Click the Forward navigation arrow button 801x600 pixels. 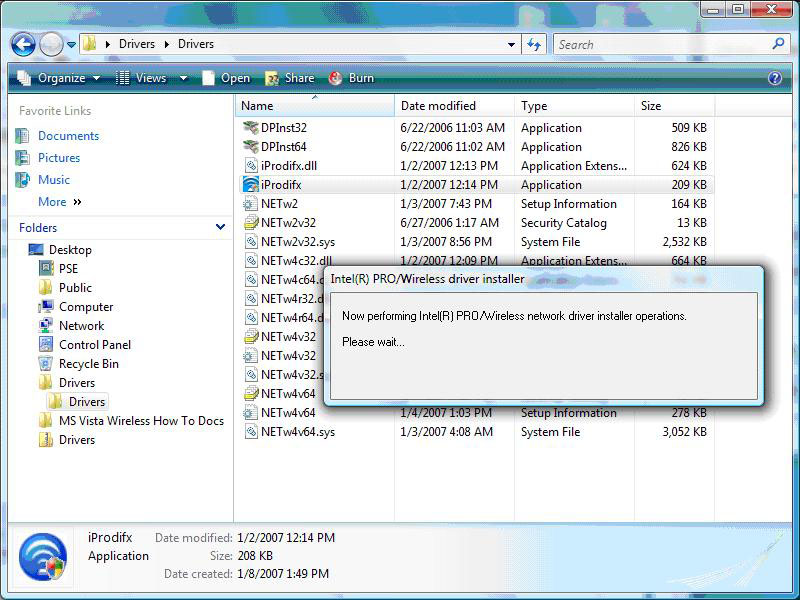51,44
